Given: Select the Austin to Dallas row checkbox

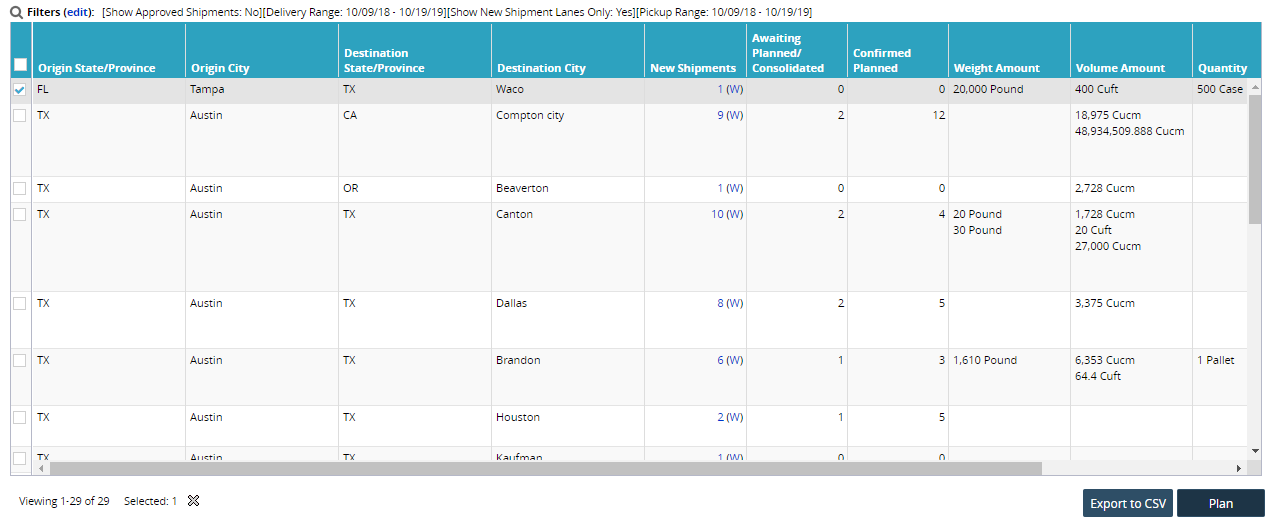Looking at the screenshot, I should tap(20, 304).
